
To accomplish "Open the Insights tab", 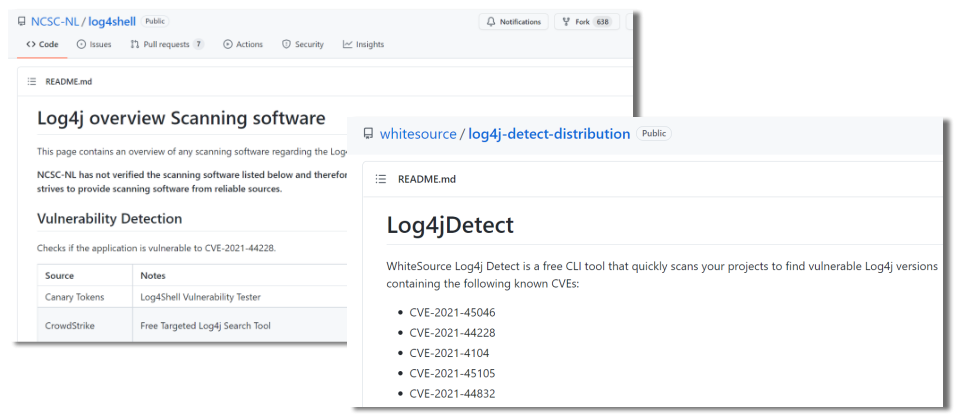I will [x=364, y=44].
